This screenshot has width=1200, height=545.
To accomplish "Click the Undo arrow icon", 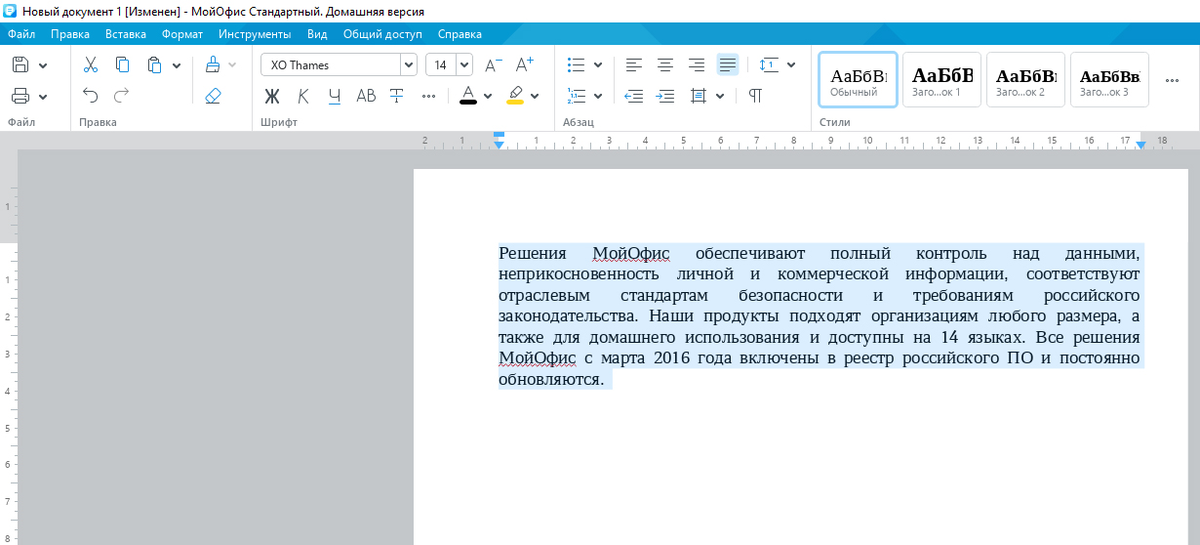I will point(91,96).
